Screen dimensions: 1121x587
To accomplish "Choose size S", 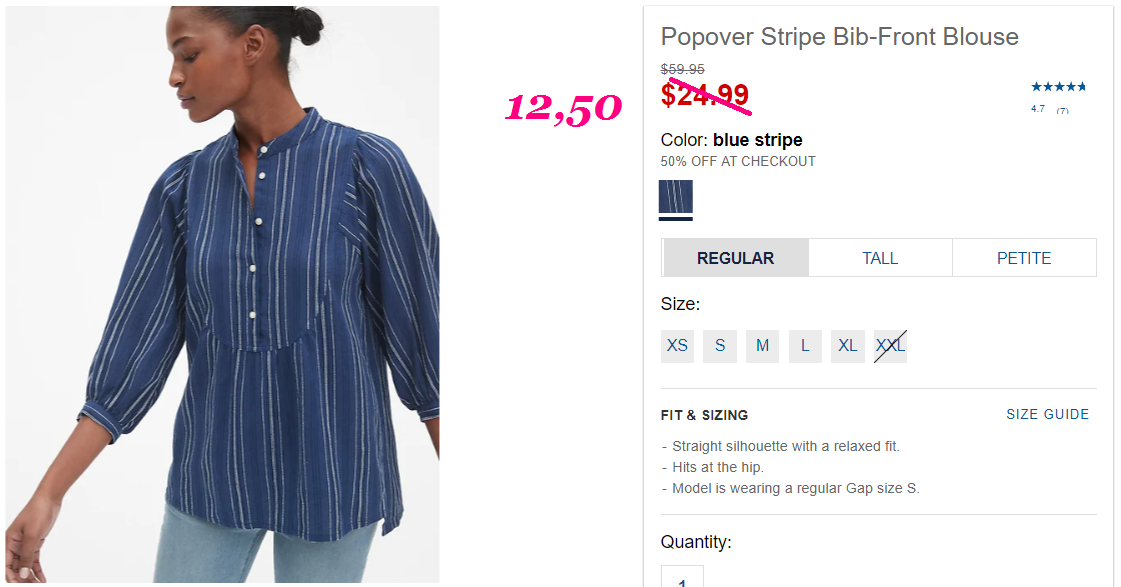I will click(x=720, y=346).
